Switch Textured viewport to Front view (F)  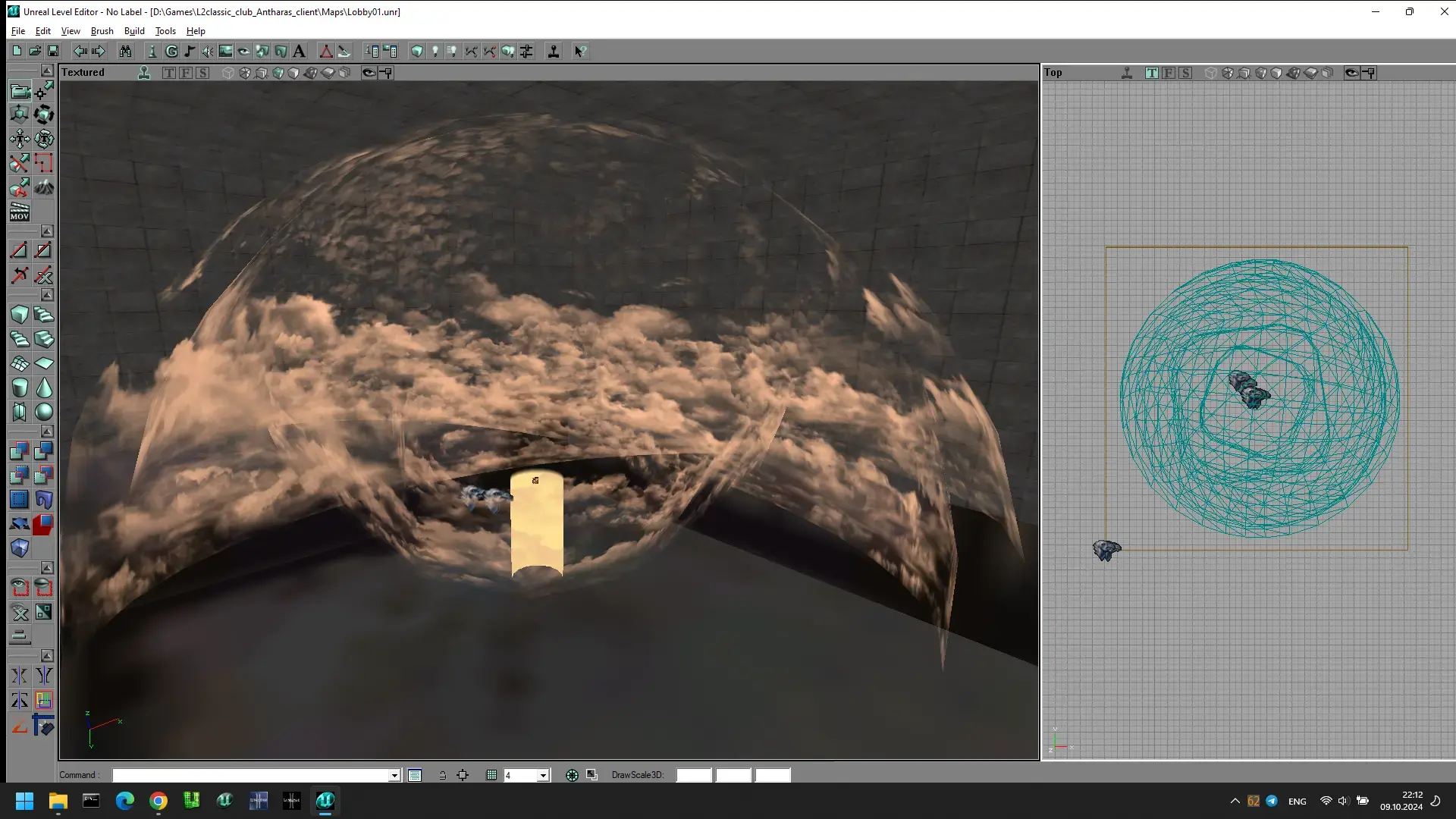tap(186, 73)
